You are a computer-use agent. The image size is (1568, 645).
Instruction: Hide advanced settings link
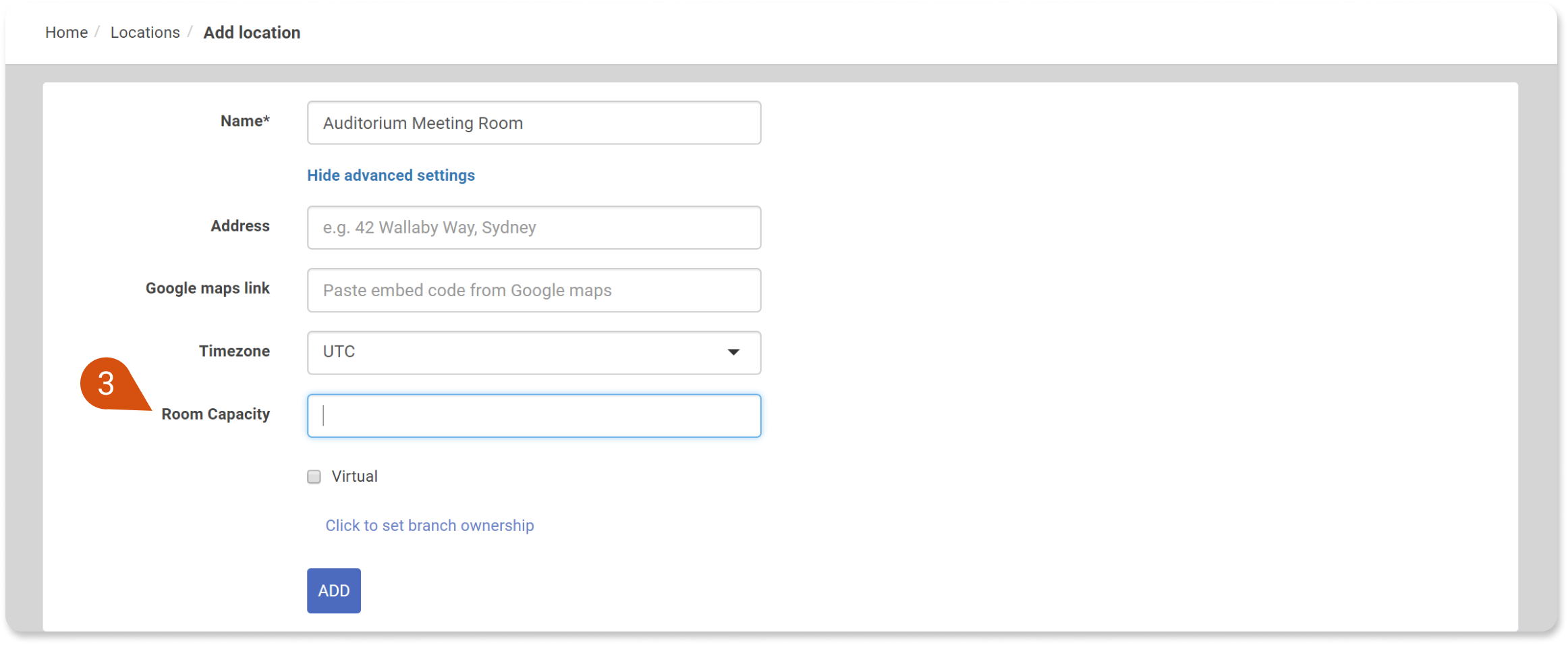tap(391, 175)
